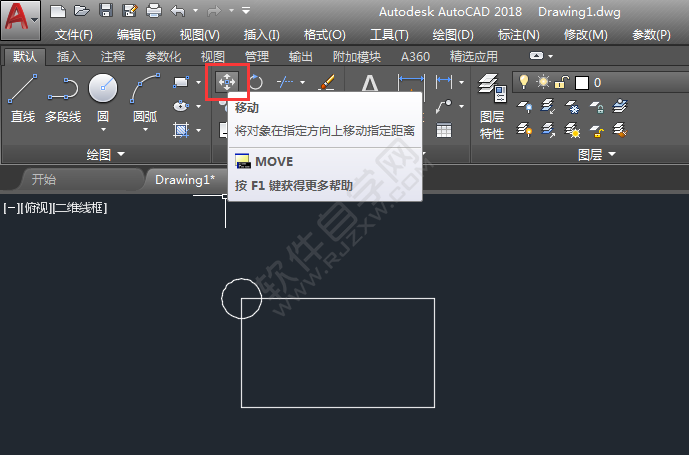Activate the Move (移动) tool

pos(227,82)
